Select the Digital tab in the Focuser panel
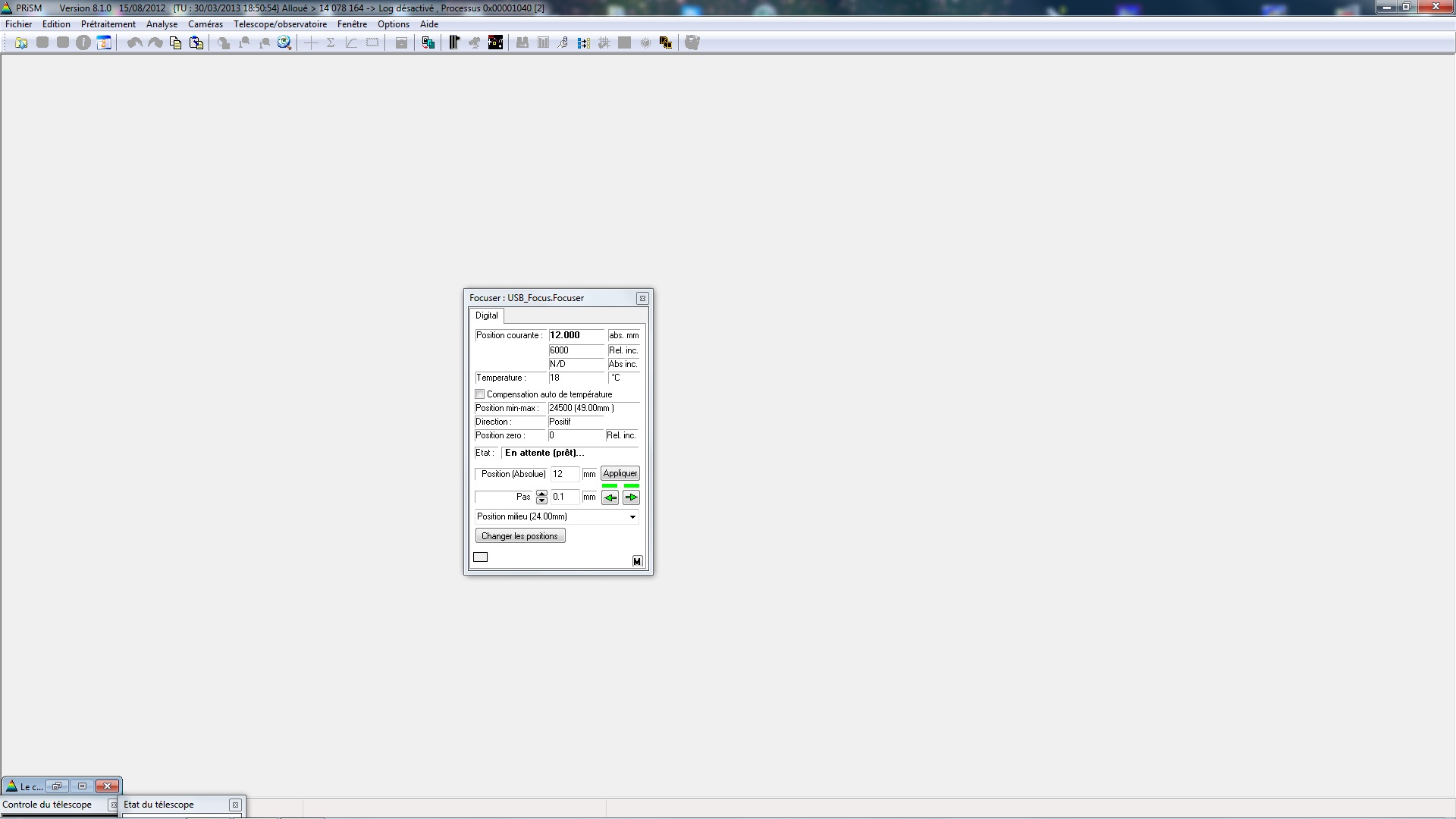The image size is (1456, 819). click(x=487, y=315)
